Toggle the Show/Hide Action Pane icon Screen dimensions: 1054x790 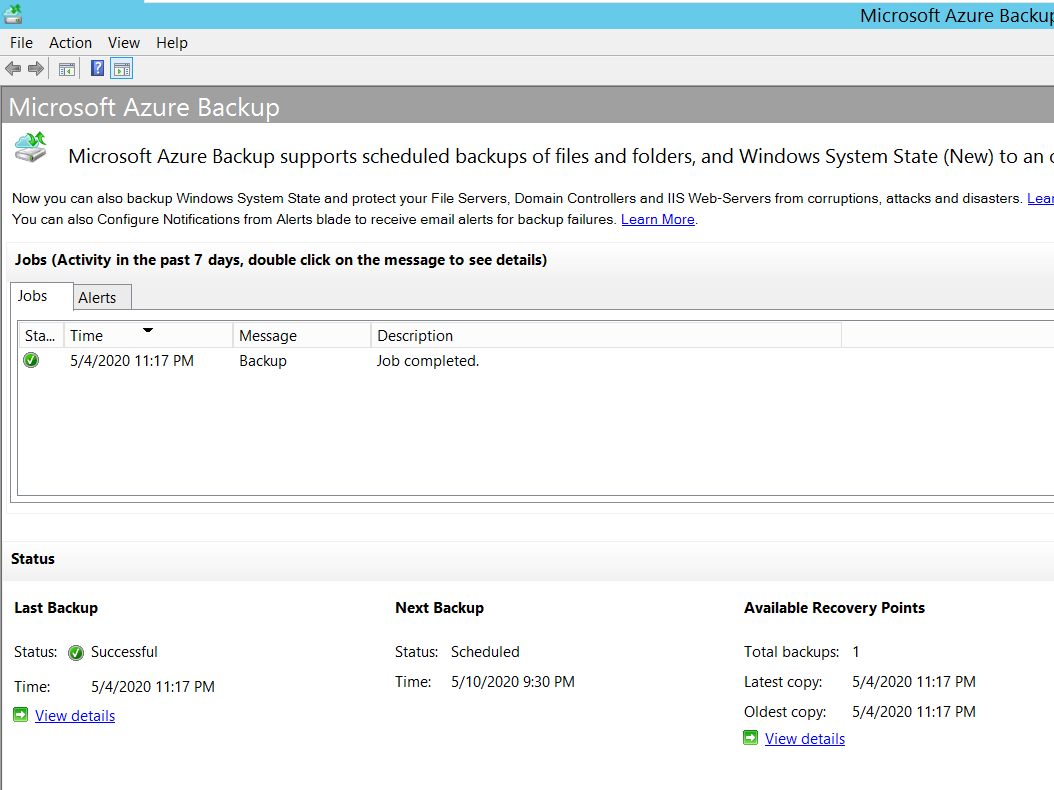coord(122,69)
